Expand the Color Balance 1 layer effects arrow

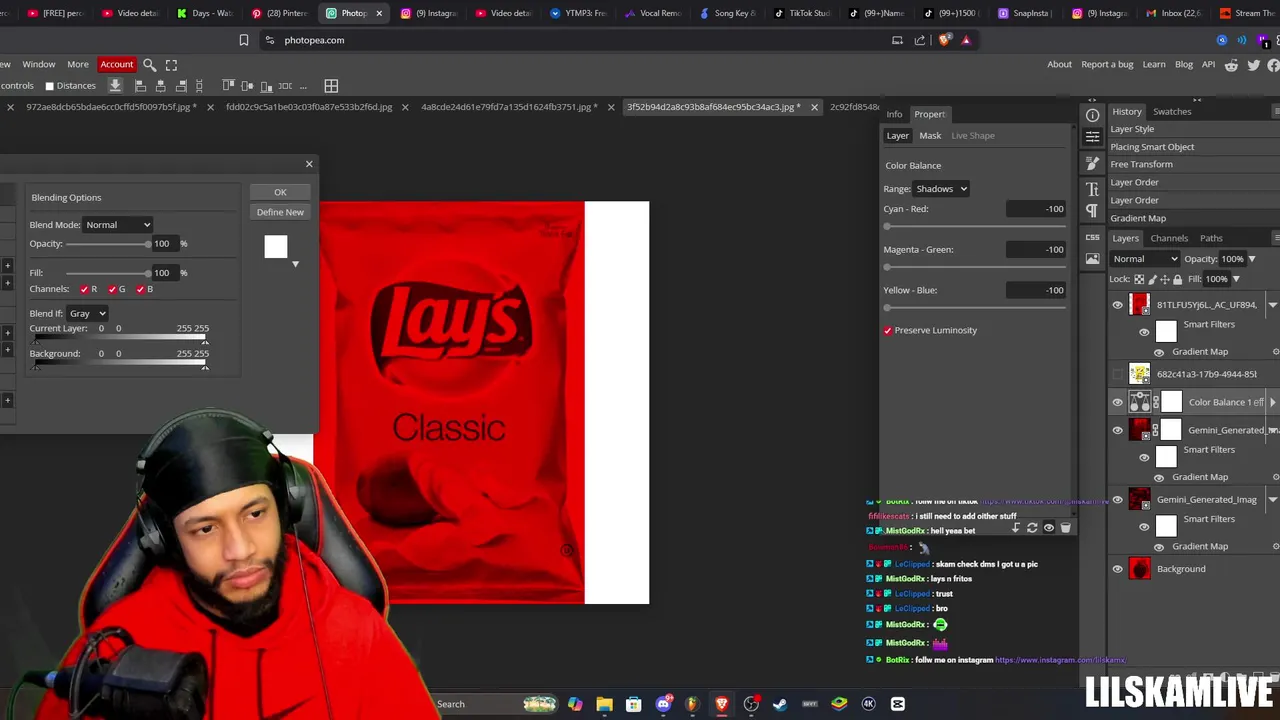1273,402
